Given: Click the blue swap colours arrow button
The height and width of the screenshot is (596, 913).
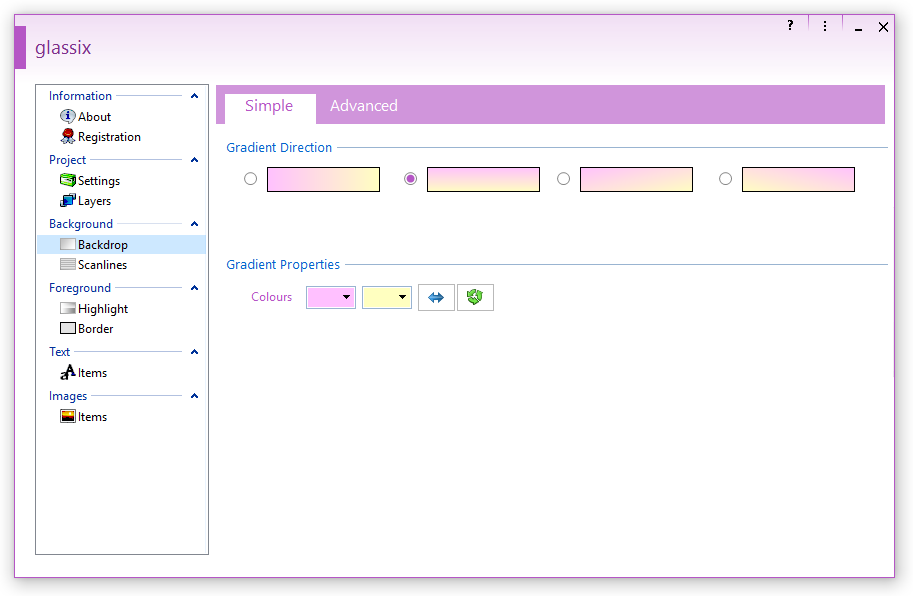Looking at the screenshot, I should 436,297.
